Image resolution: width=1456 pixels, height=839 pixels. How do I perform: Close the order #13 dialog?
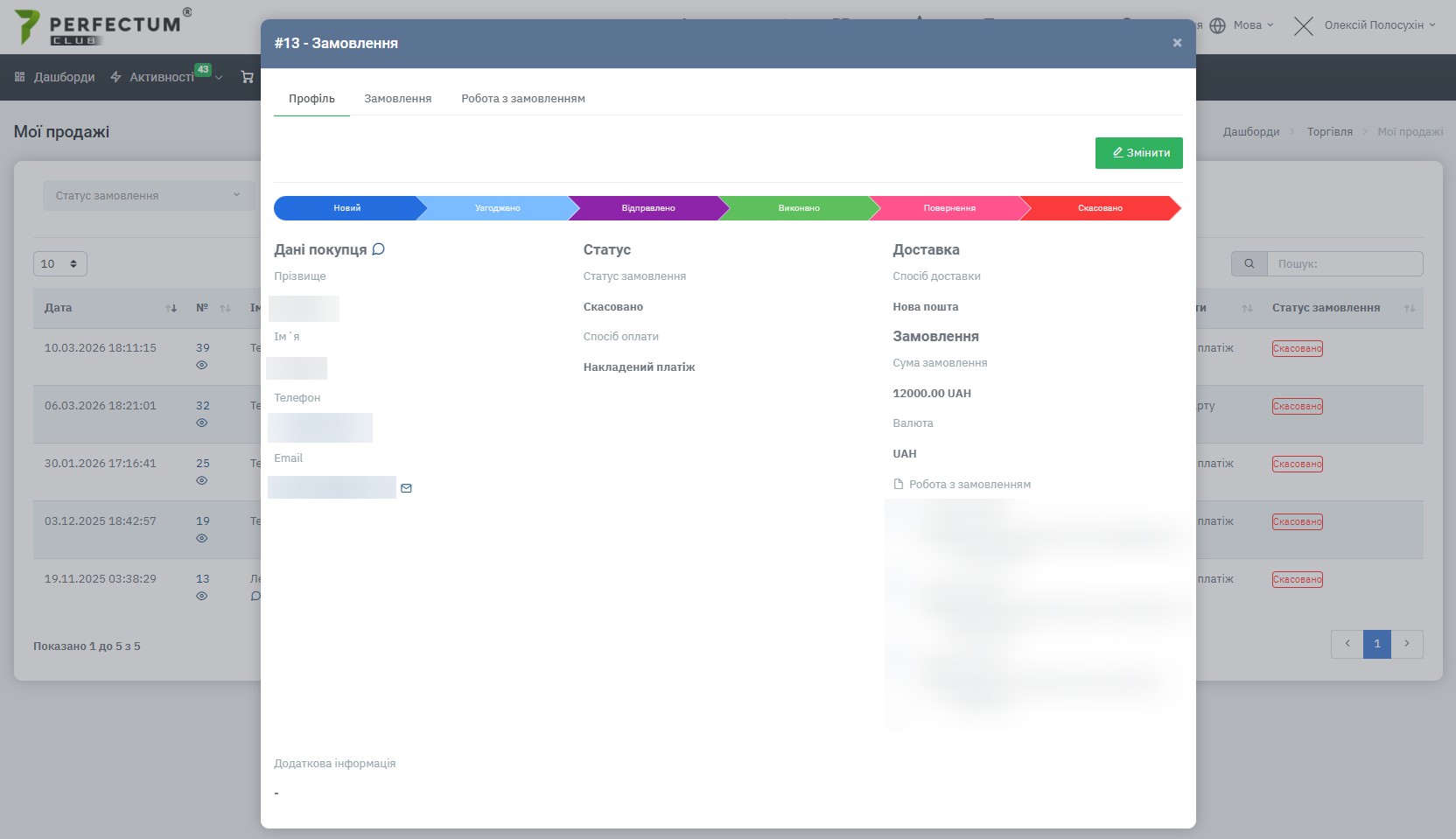1177,43
